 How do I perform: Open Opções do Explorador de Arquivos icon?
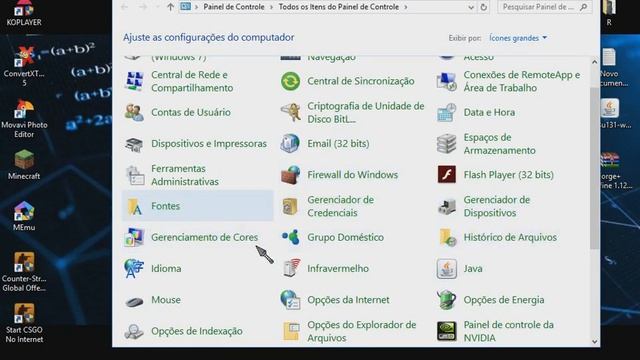click(x=291, y=331)
